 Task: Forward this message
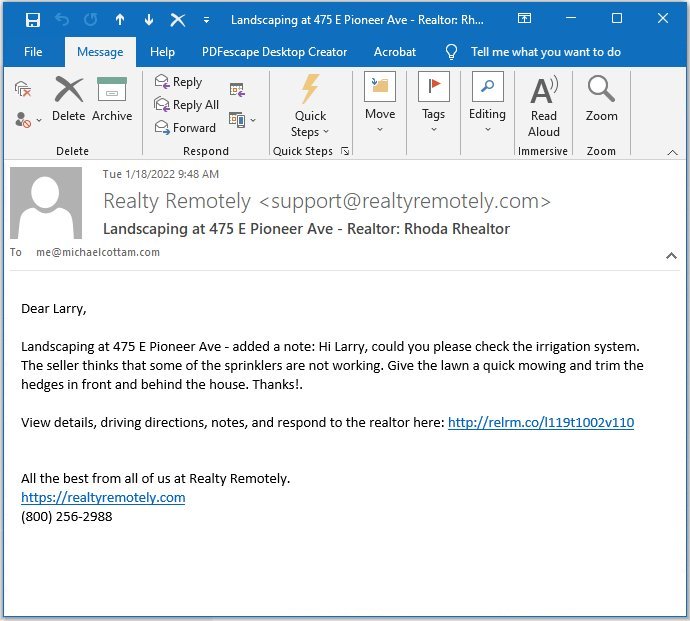pyautogui.click(x=185, y=128)
